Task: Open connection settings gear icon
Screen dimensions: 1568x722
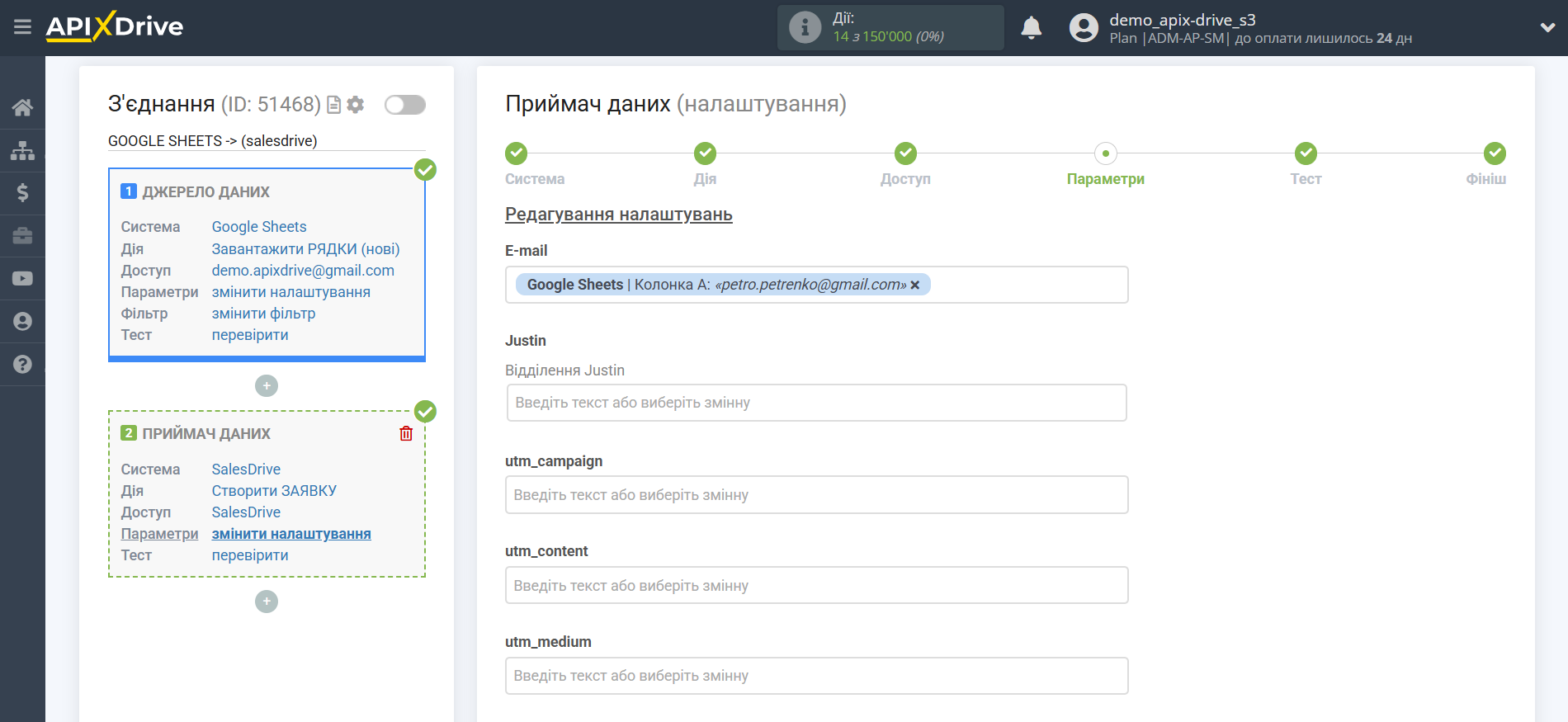Action: click(356, 105)
